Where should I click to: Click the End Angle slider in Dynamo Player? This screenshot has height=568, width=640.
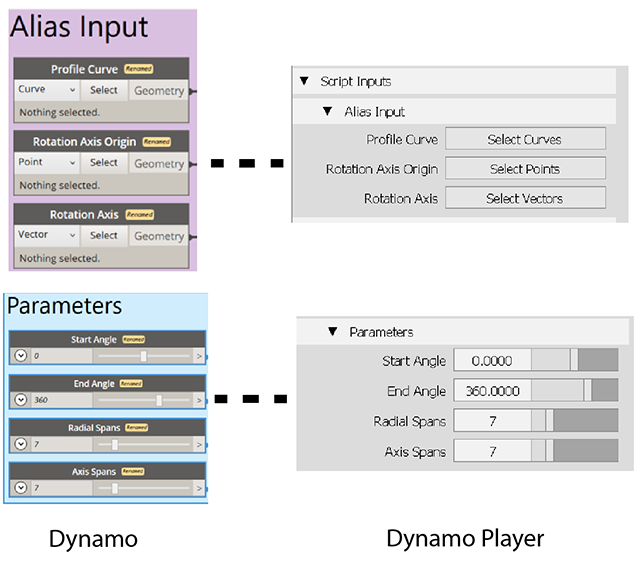575,390
